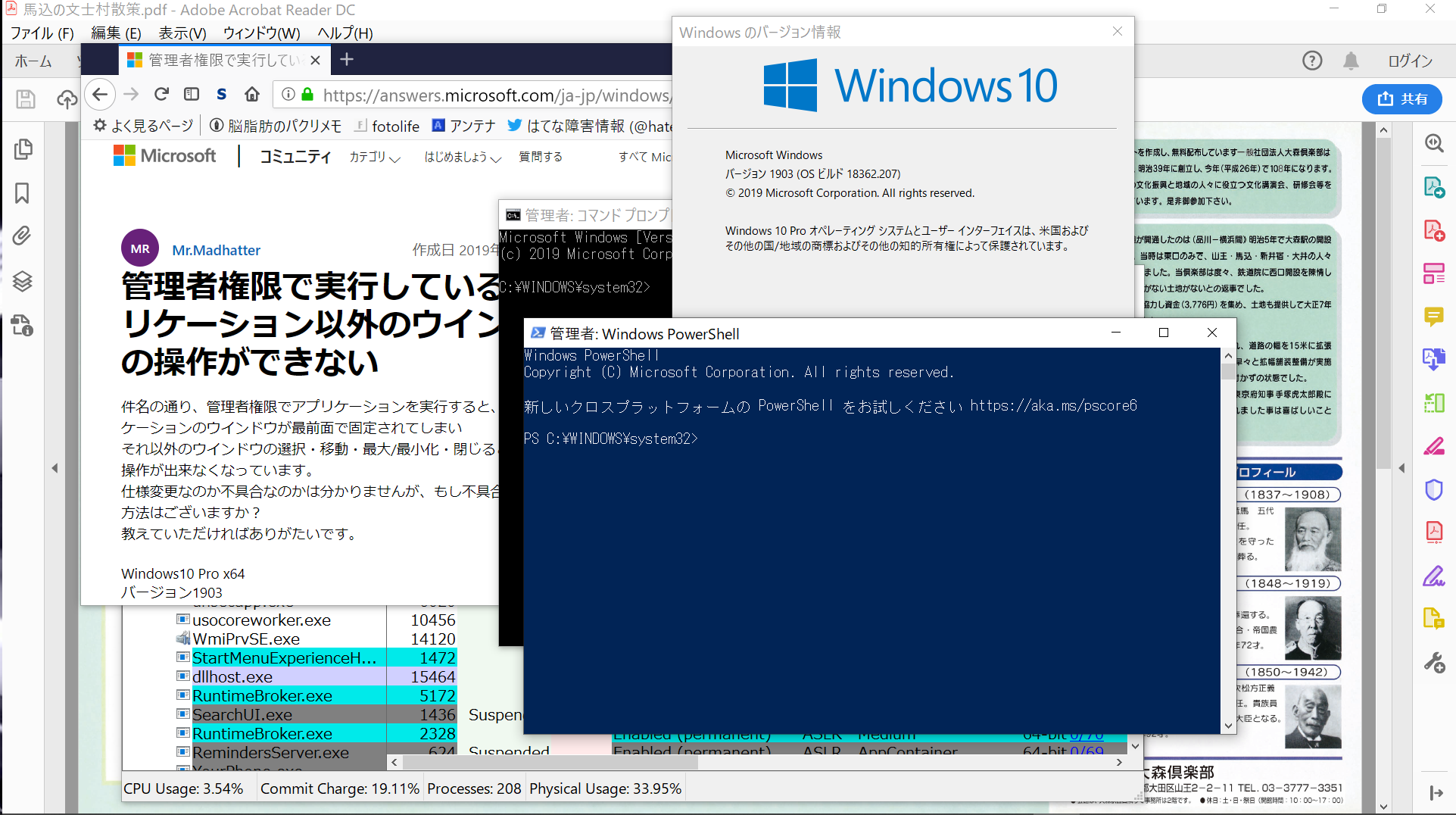The height and width of the screenshot is (815, 1456).
Task: Open the Export PDF tool
Action: pyautogui.click(x=1434, y=186)
